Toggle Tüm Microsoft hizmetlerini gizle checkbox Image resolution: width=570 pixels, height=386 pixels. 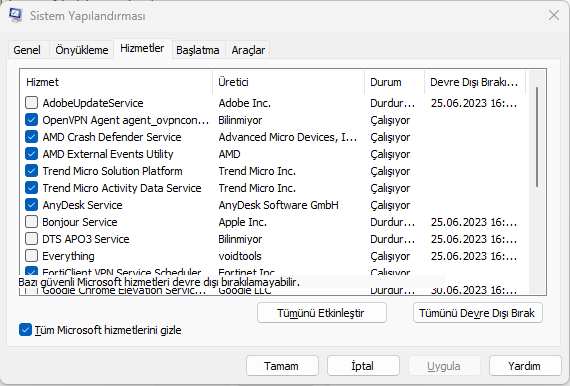[25, 330]
